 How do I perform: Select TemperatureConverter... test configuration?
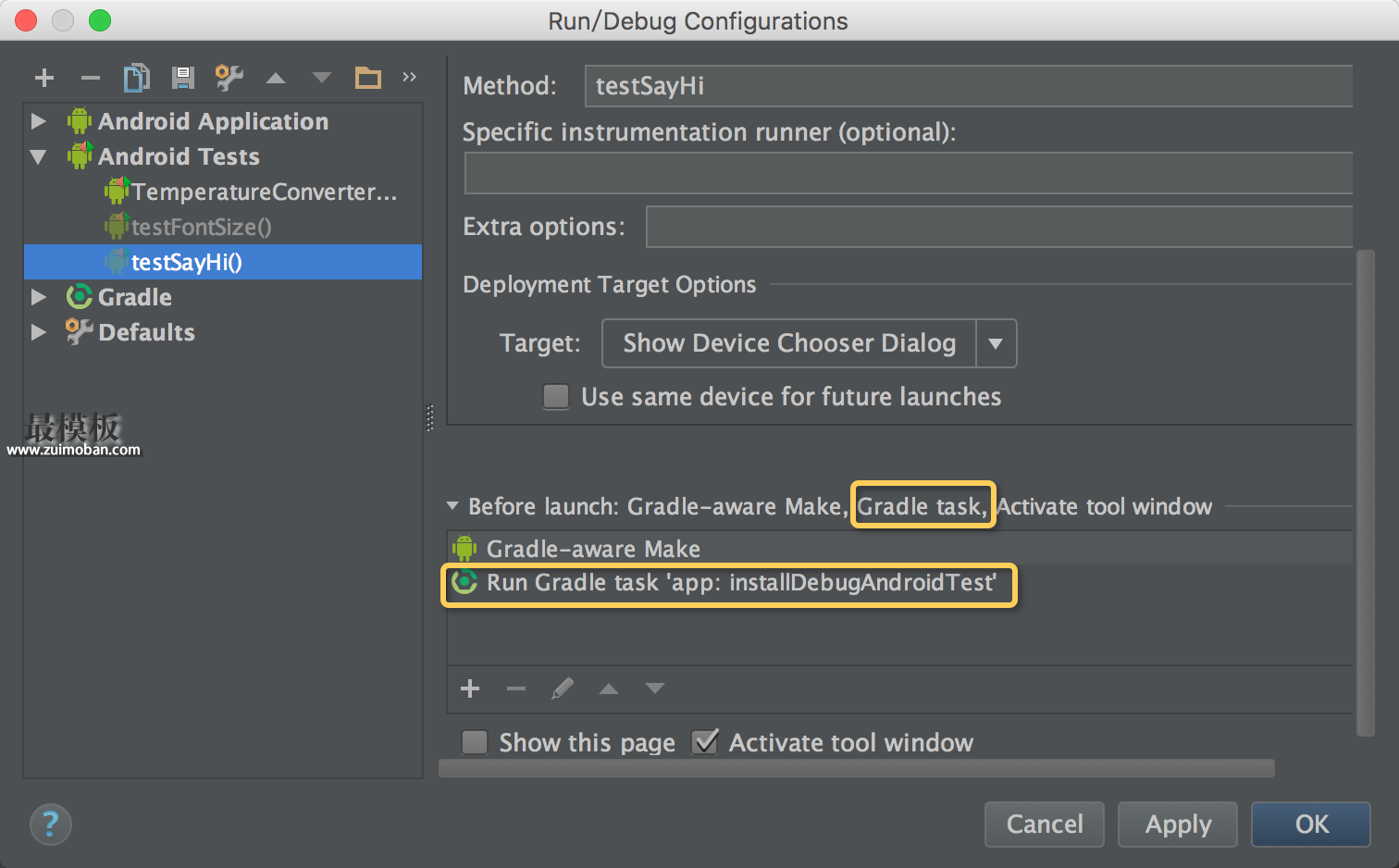[223, 192]
